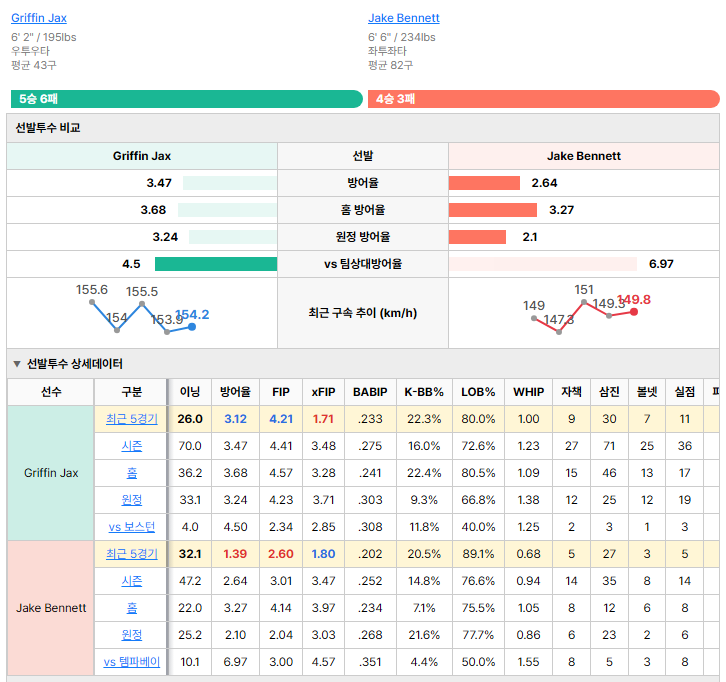Screen dimensions: 726x682
Task: Click the 구분 column header
Action: click(131, 392)
